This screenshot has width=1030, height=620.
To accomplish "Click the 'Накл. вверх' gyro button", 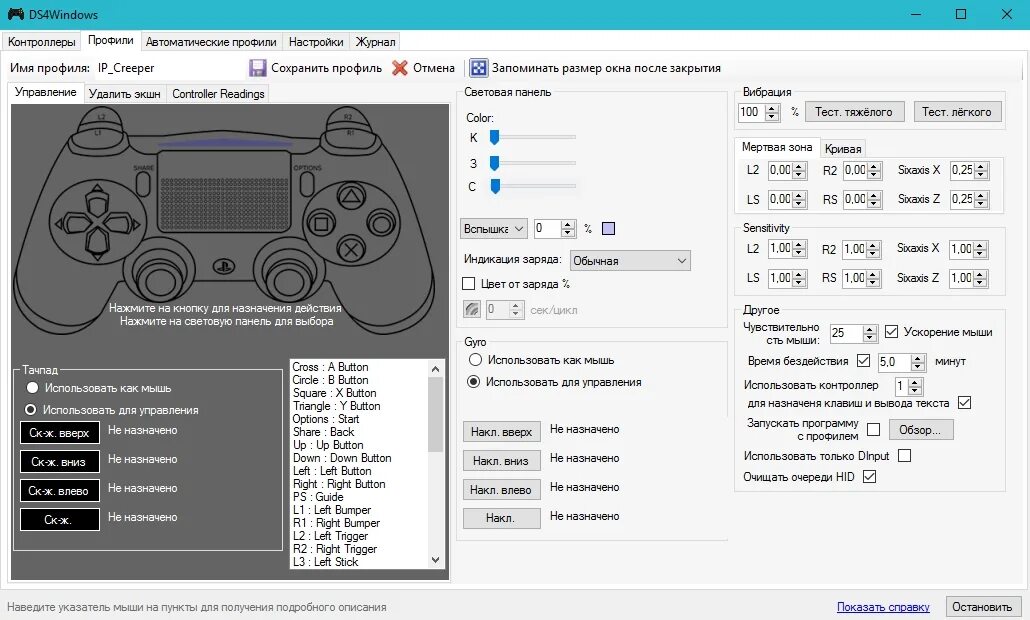I will [501, 432].
